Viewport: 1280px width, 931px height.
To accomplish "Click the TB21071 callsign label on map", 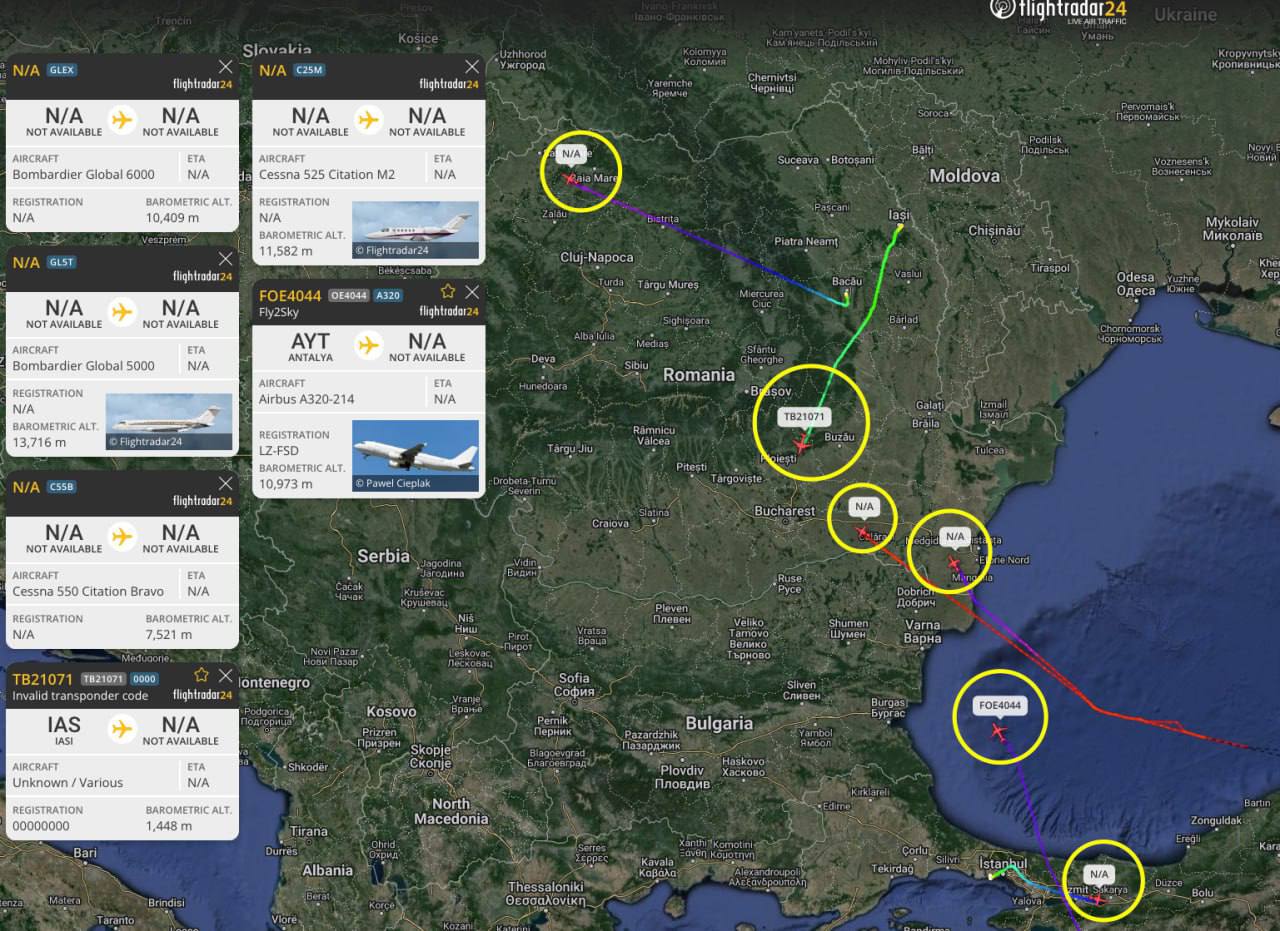I will click(x=806, y=417).
